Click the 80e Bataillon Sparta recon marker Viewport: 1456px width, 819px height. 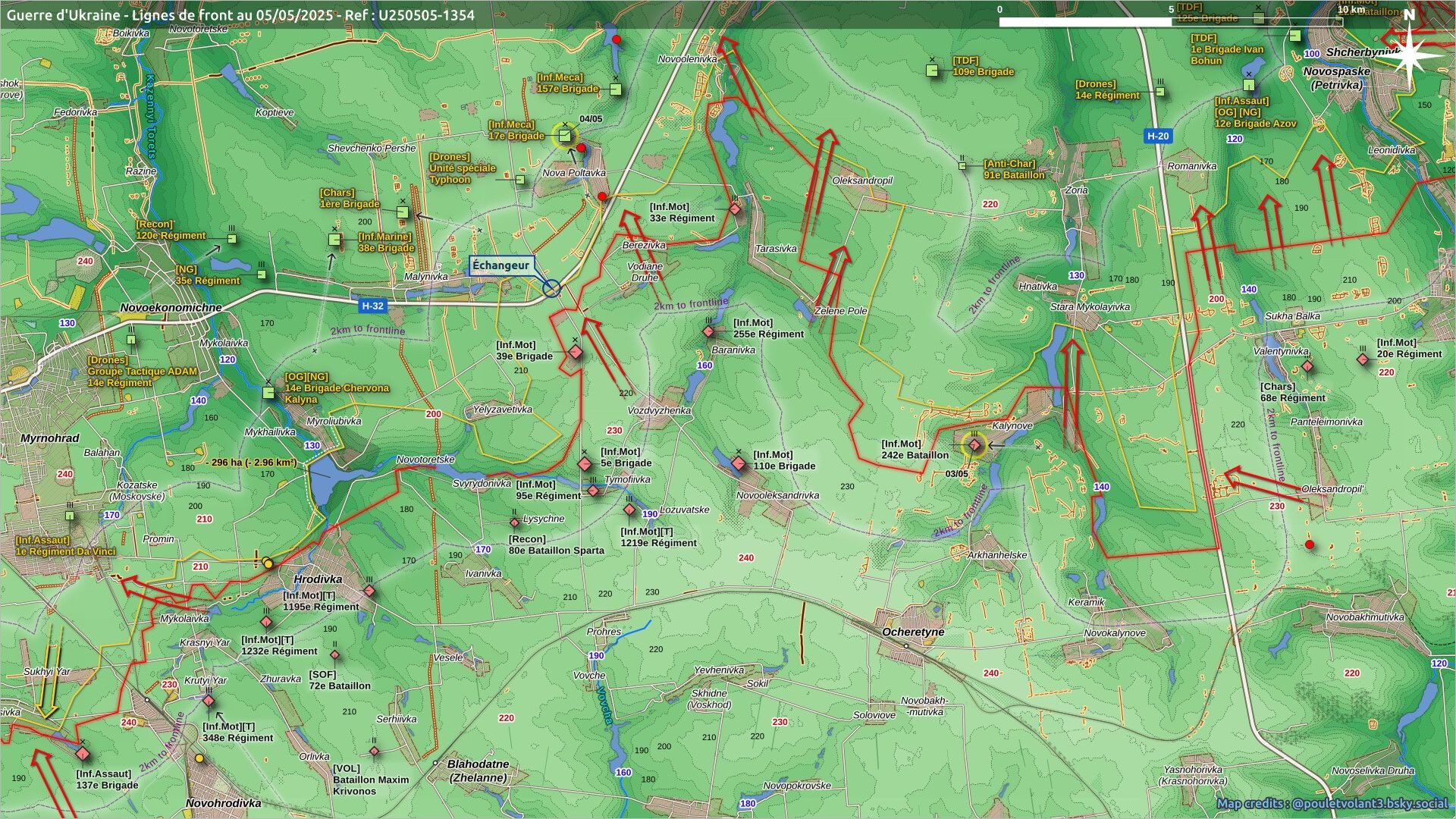pyautogui.click(x=515, y=522)
